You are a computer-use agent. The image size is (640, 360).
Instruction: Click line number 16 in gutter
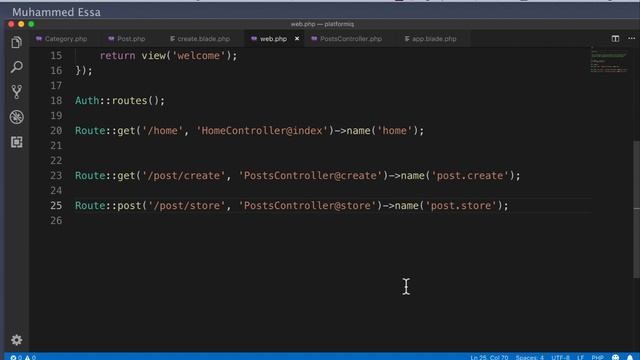56,71
